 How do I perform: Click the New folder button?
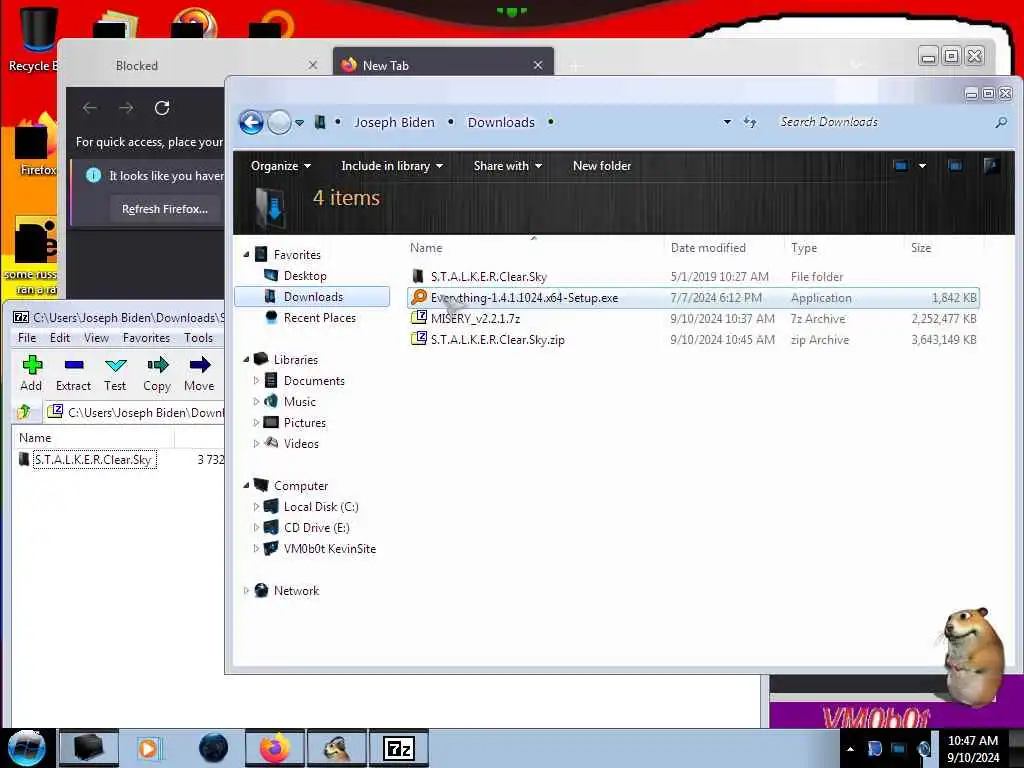(602, 166)
